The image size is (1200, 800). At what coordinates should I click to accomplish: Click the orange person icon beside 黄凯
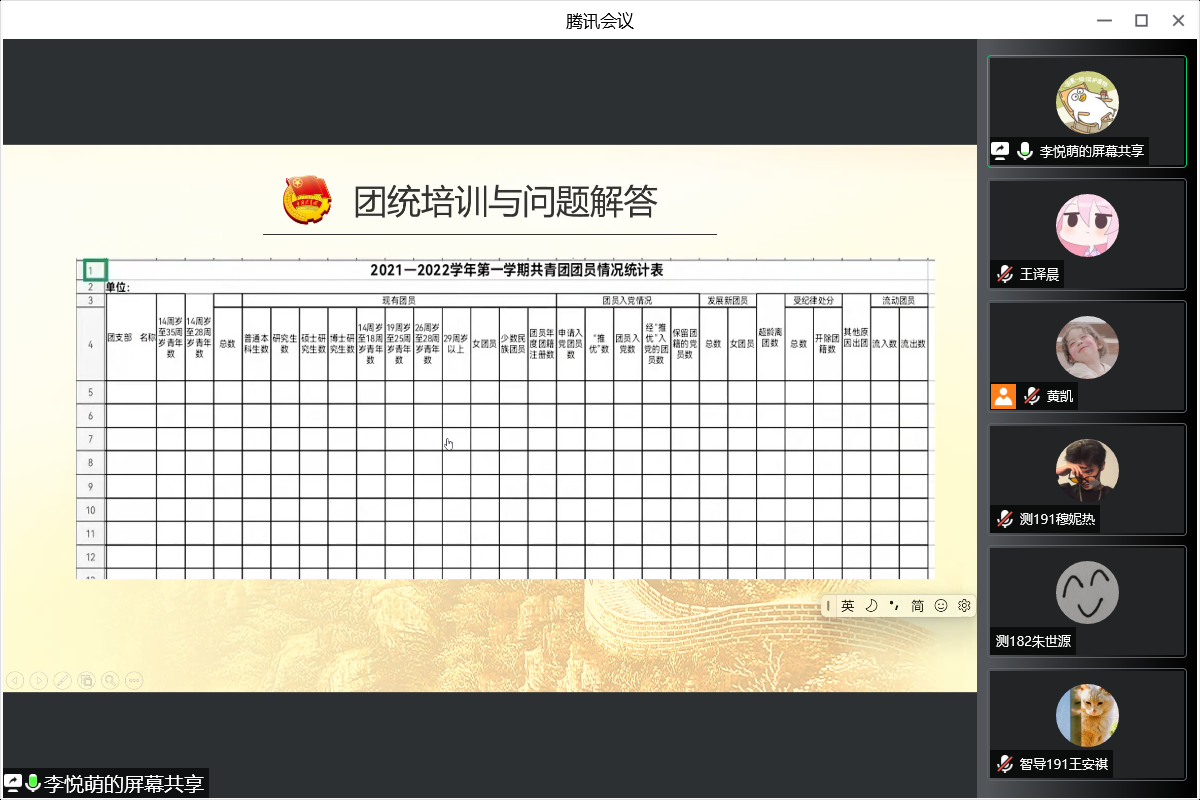1003,396
